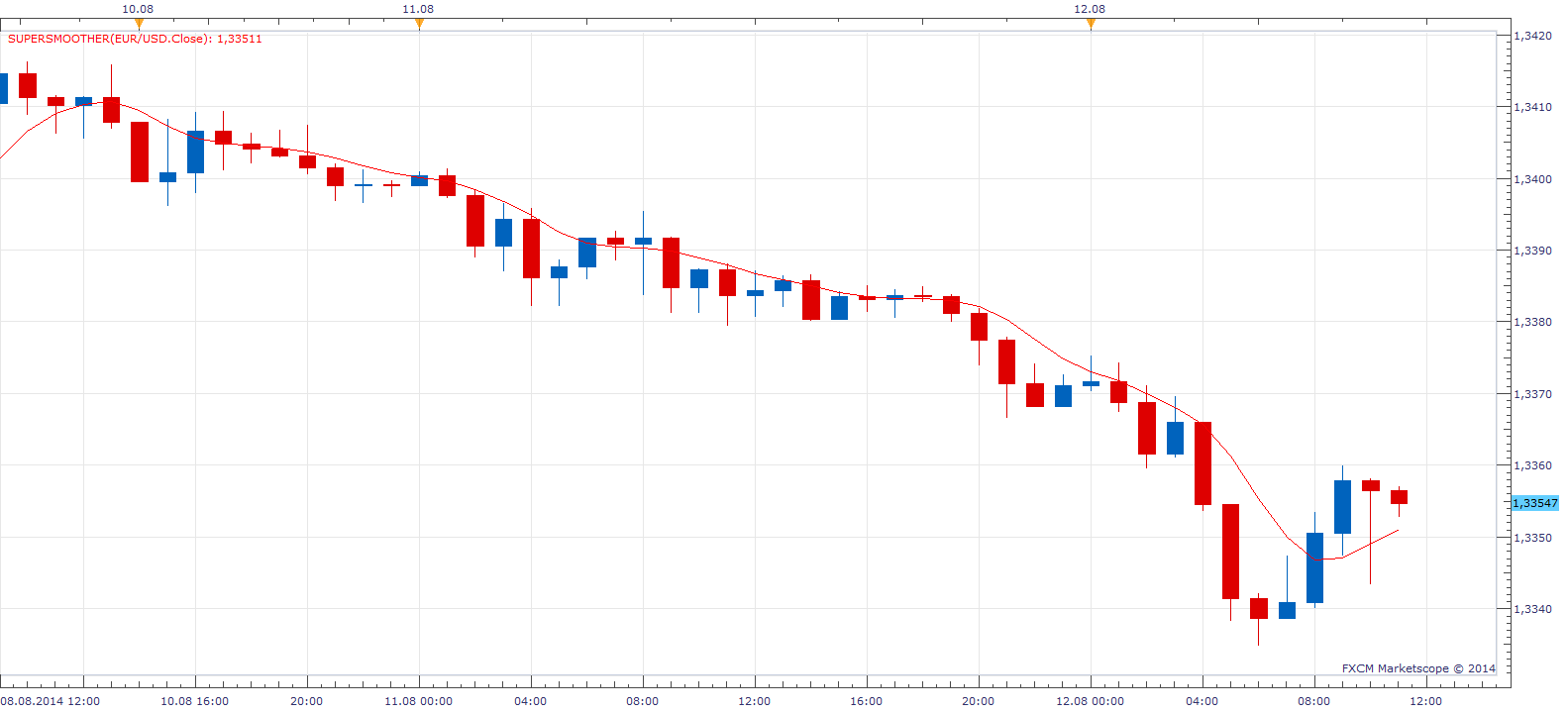The width and height of the screenshot is (1568, 713).
Task: Select the 11.08 day marker triangle
Action: 419,24
